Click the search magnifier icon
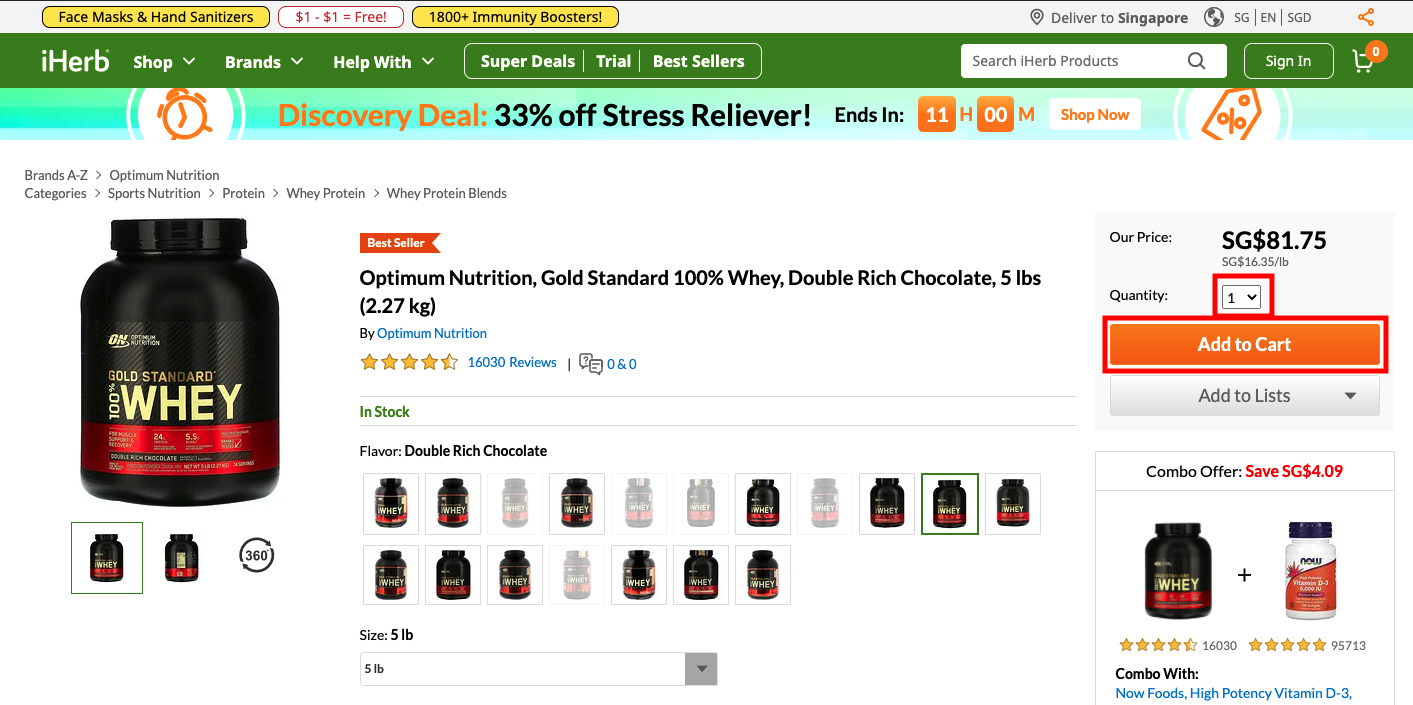The image size is (1413, 705). [x=1196, y=61]
